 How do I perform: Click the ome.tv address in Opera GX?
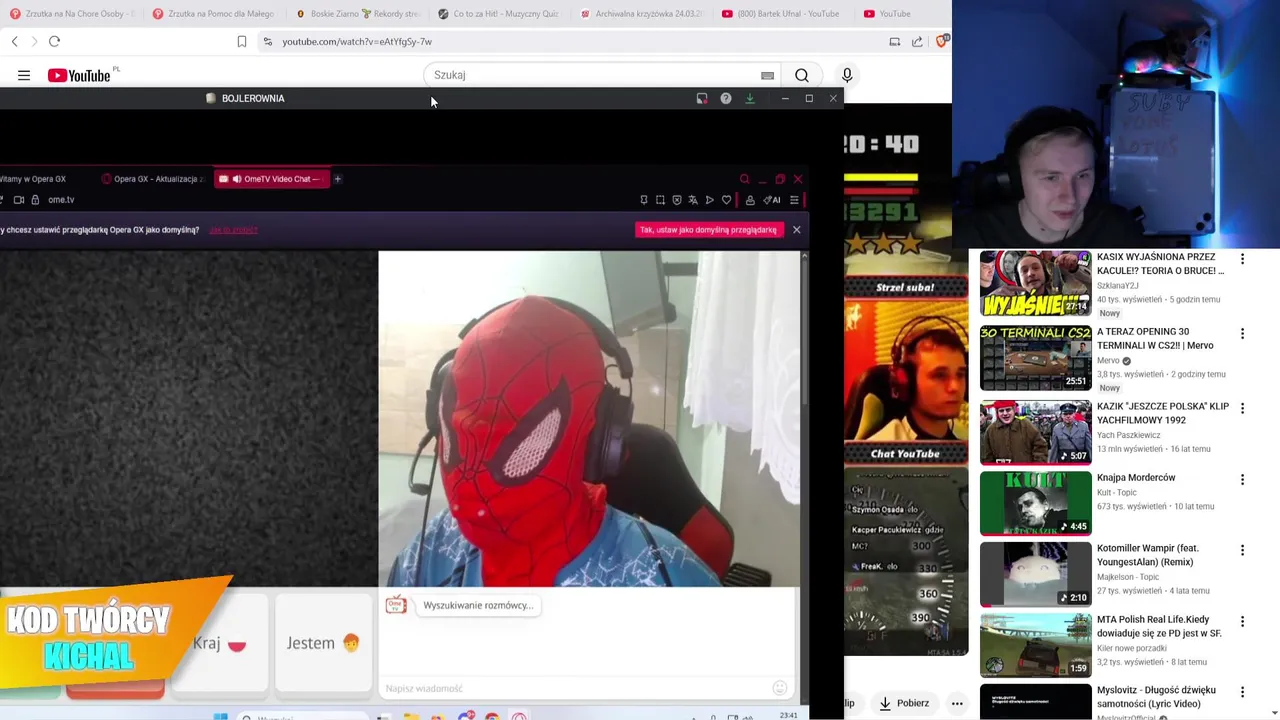61,200
